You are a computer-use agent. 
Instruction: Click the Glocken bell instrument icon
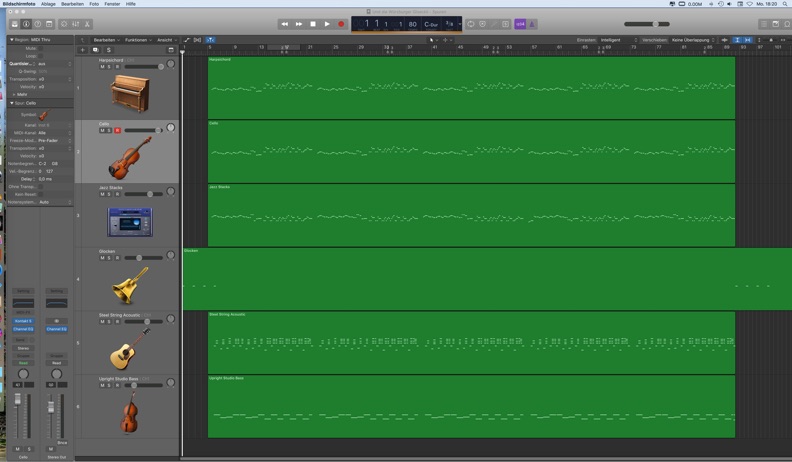[x=130, y=285]
